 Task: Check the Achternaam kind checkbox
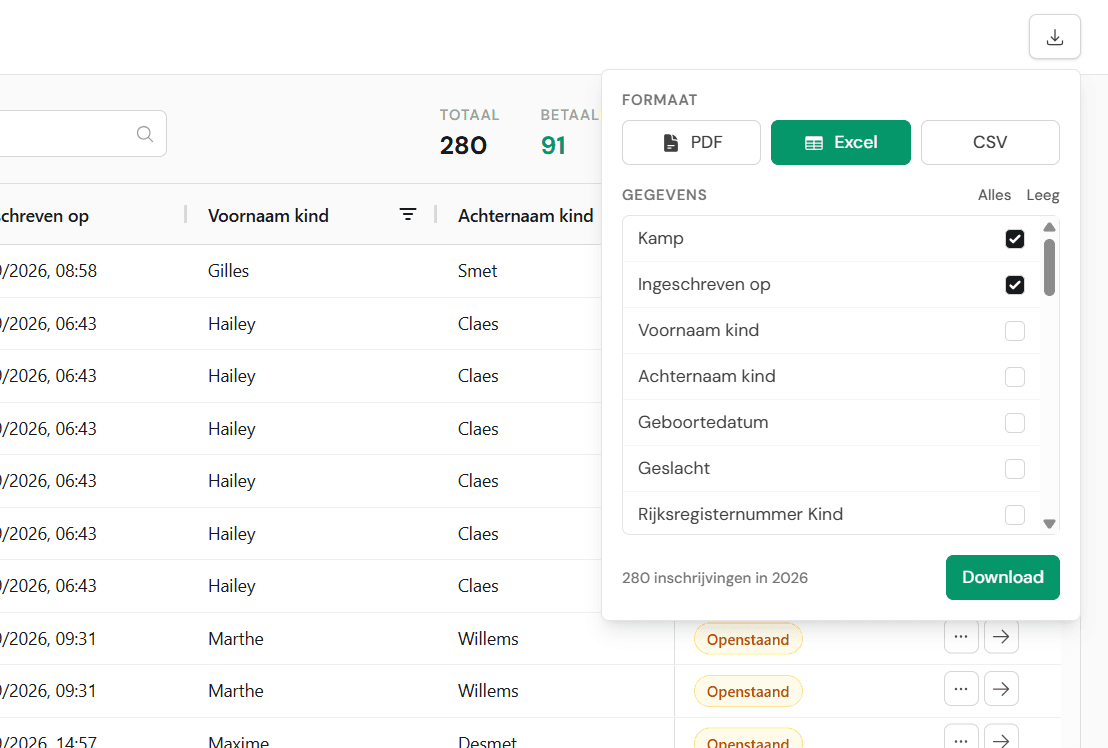click(1015, 376)
